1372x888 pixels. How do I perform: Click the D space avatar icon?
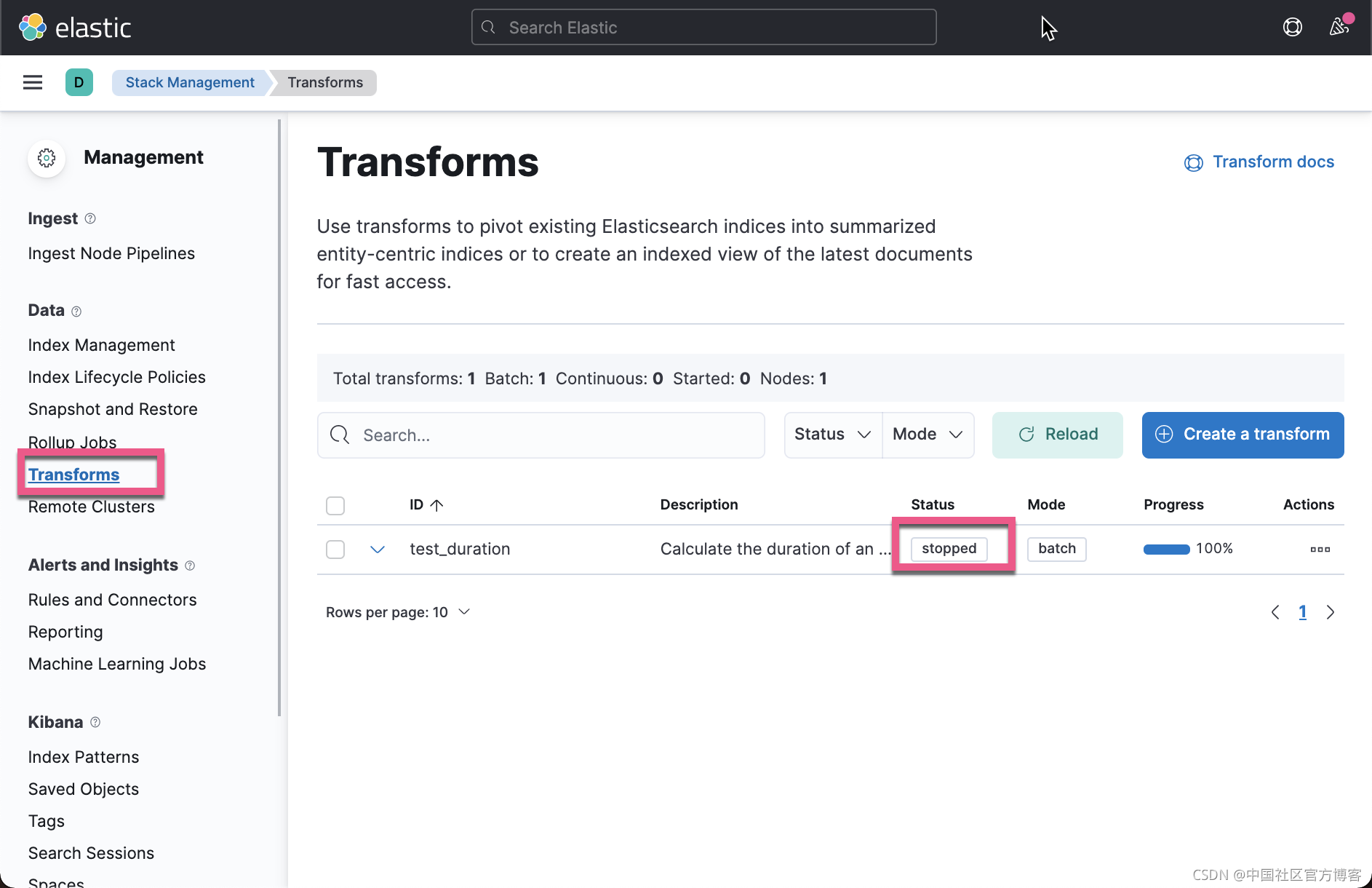79,82
